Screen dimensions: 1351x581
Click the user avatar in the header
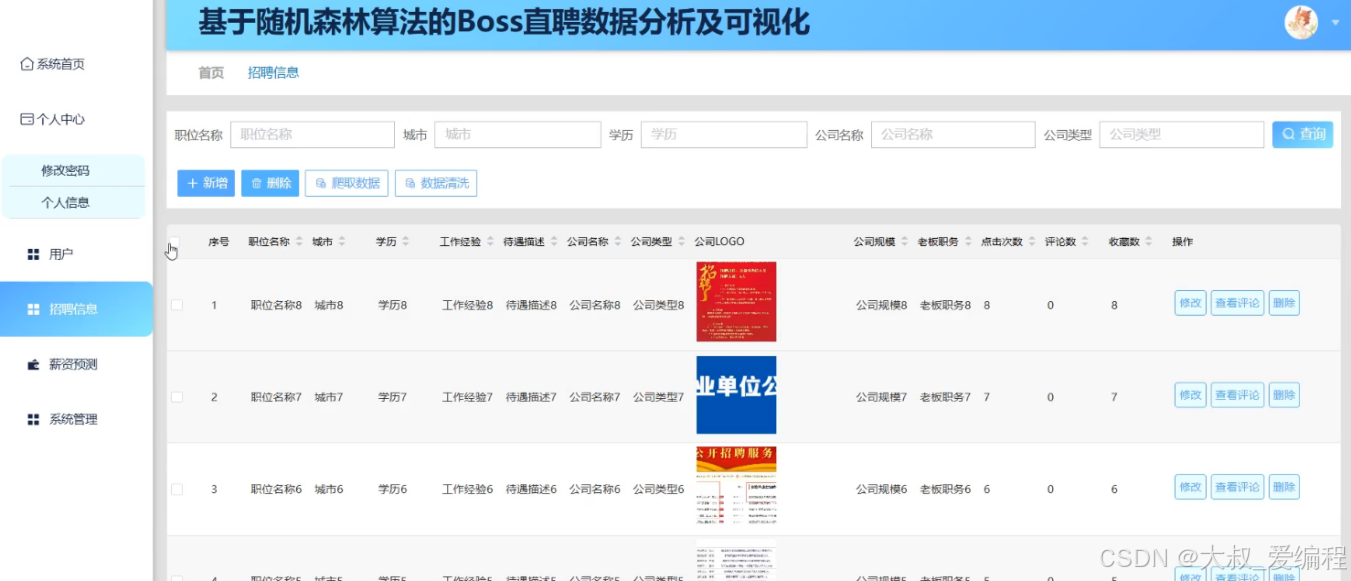[1301, 22]
